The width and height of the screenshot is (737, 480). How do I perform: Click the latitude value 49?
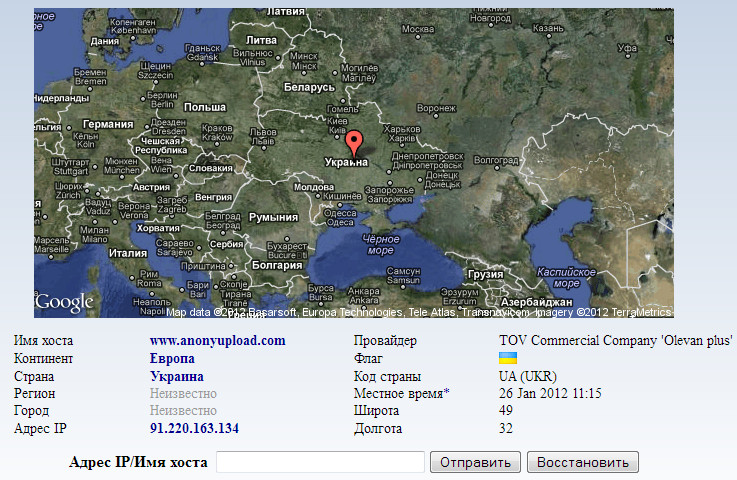click(506, 410)
